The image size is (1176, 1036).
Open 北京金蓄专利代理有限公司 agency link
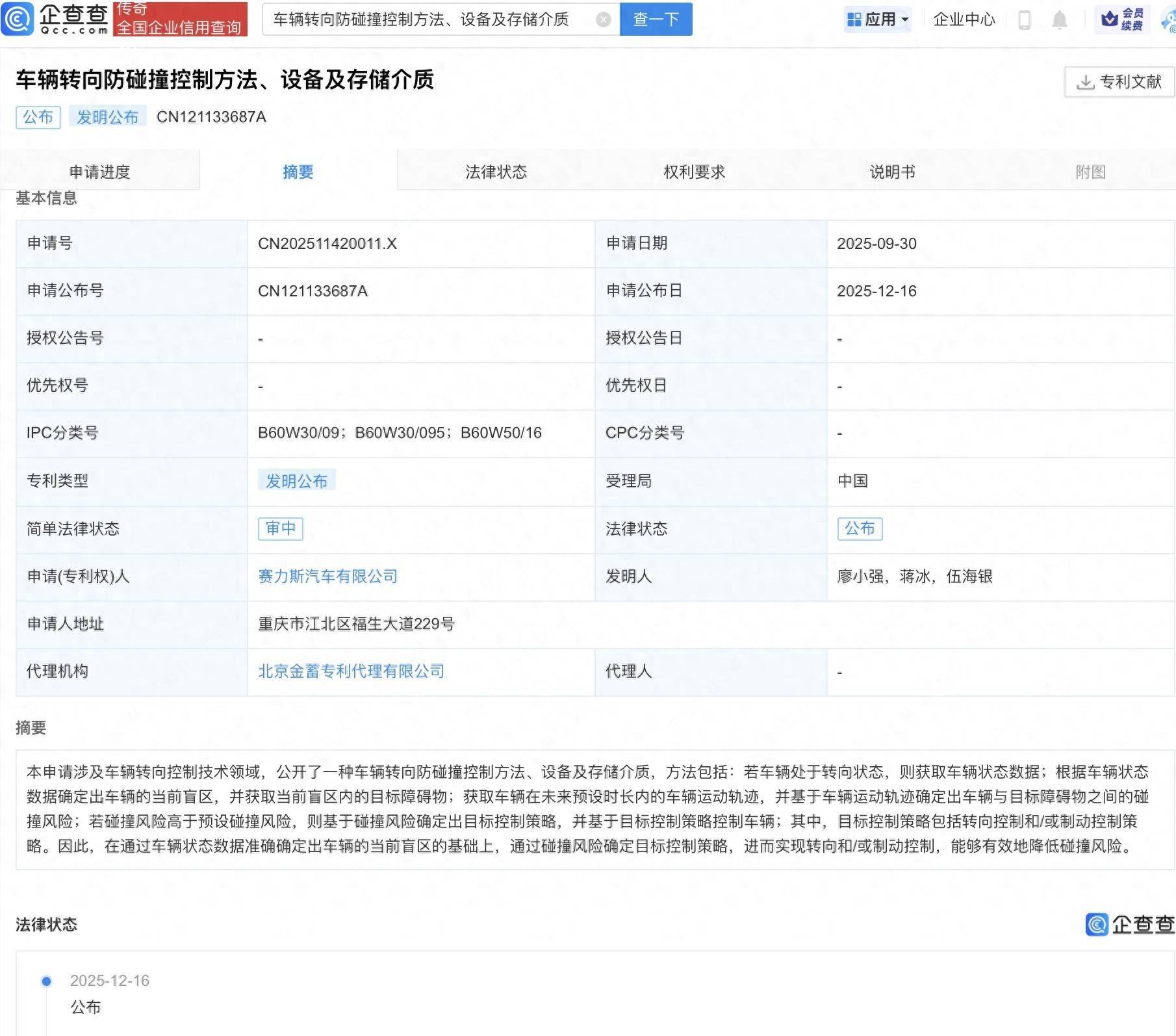point(352,671)
